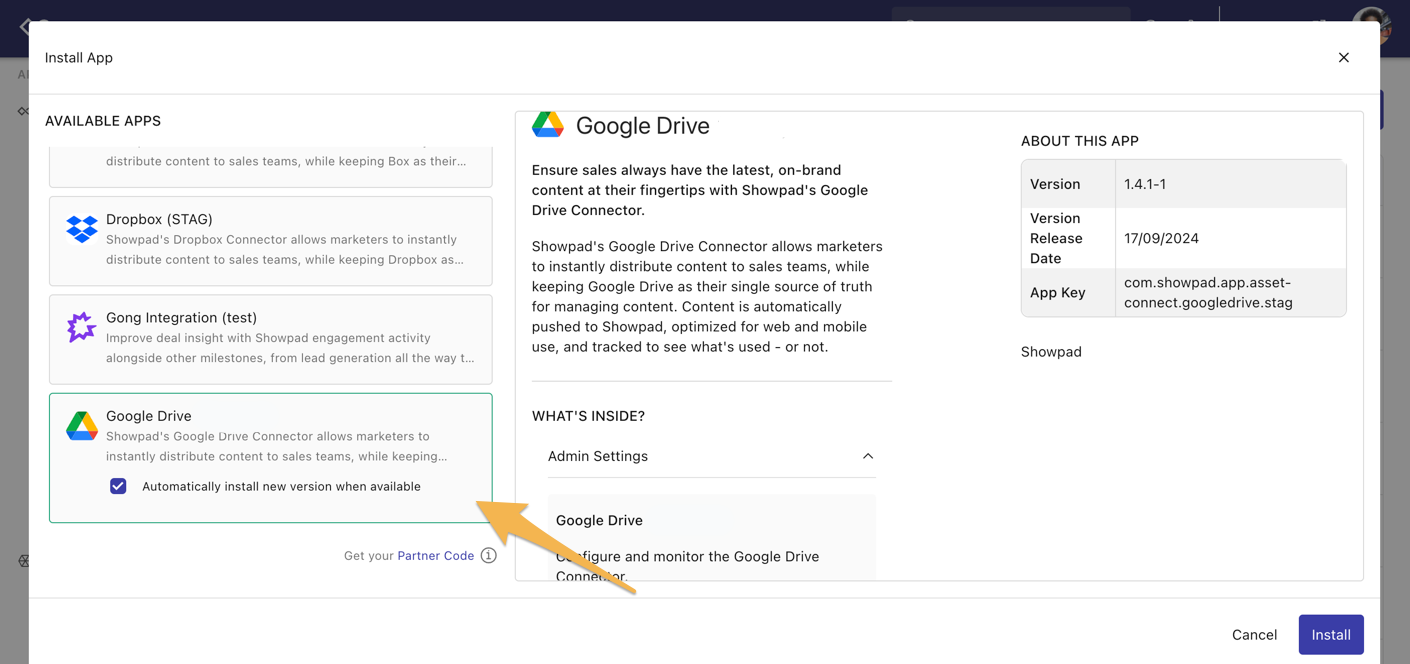Open the Partner Code link
This screenshot has width=1410, height=664.
tap(436, 555)
